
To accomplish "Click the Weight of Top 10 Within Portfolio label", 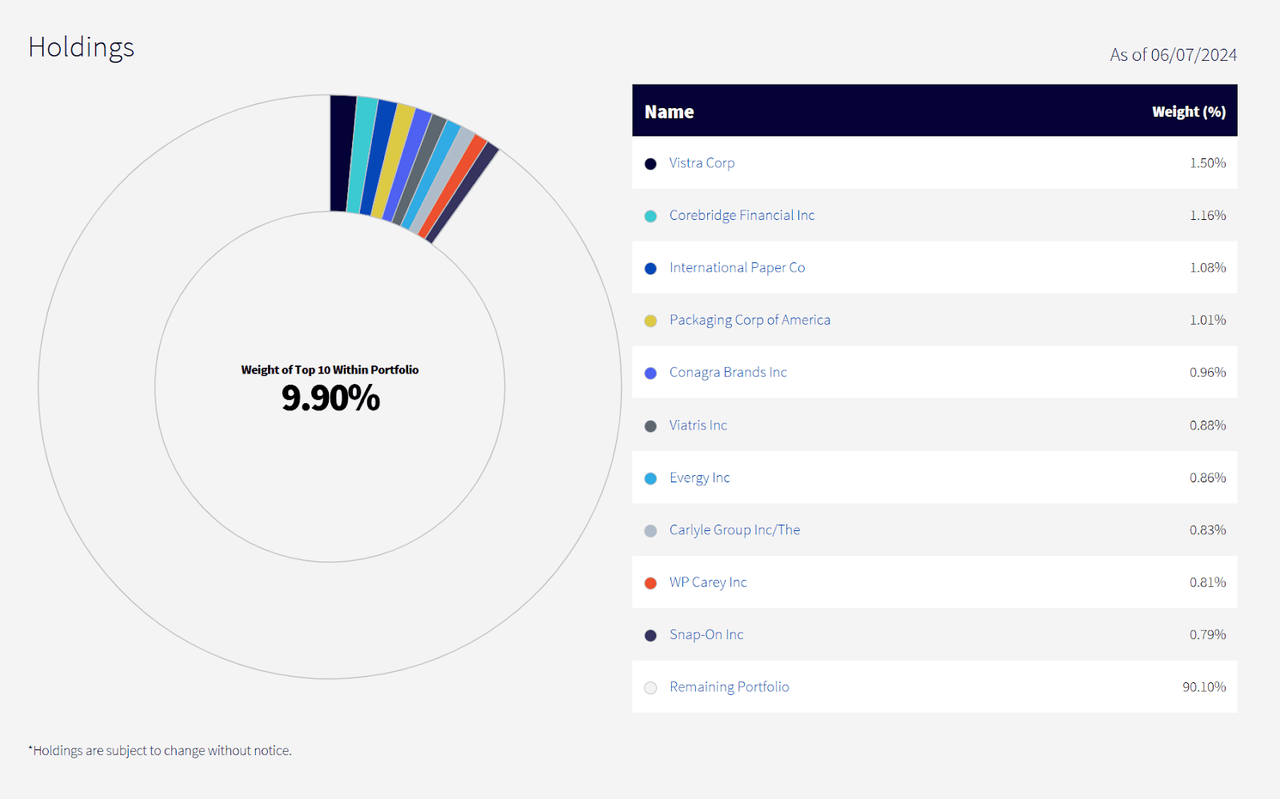I will pyautogui.click(x=330, y=370).
